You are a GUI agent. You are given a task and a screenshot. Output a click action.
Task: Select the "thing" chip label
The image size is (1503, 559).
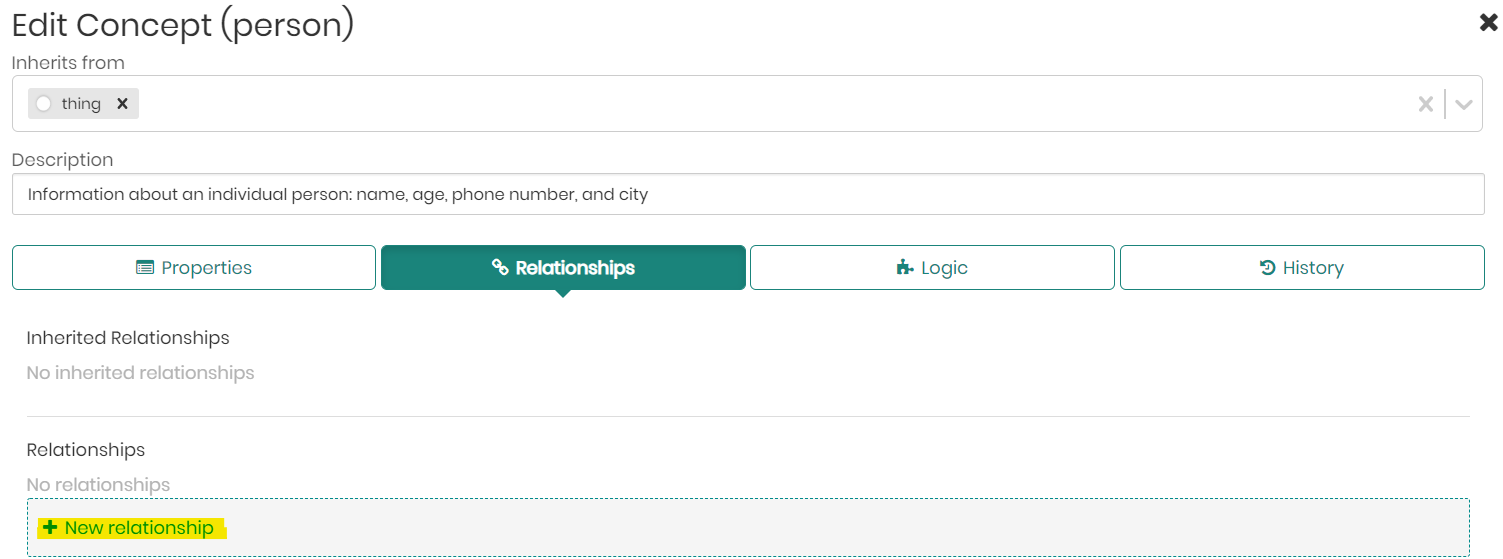pyautogui.click(x=81, y=104)
